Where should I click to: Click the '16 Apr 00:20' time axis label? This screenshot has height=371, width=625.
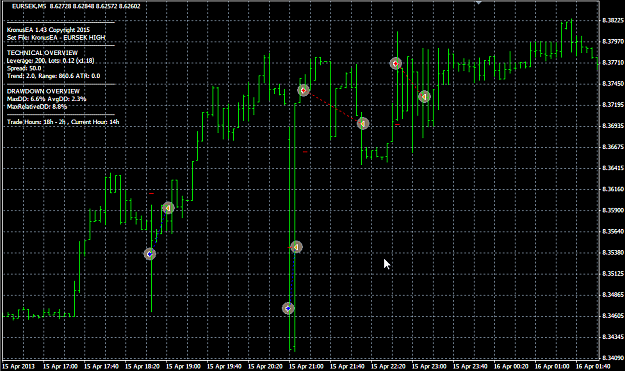point(511,366)
